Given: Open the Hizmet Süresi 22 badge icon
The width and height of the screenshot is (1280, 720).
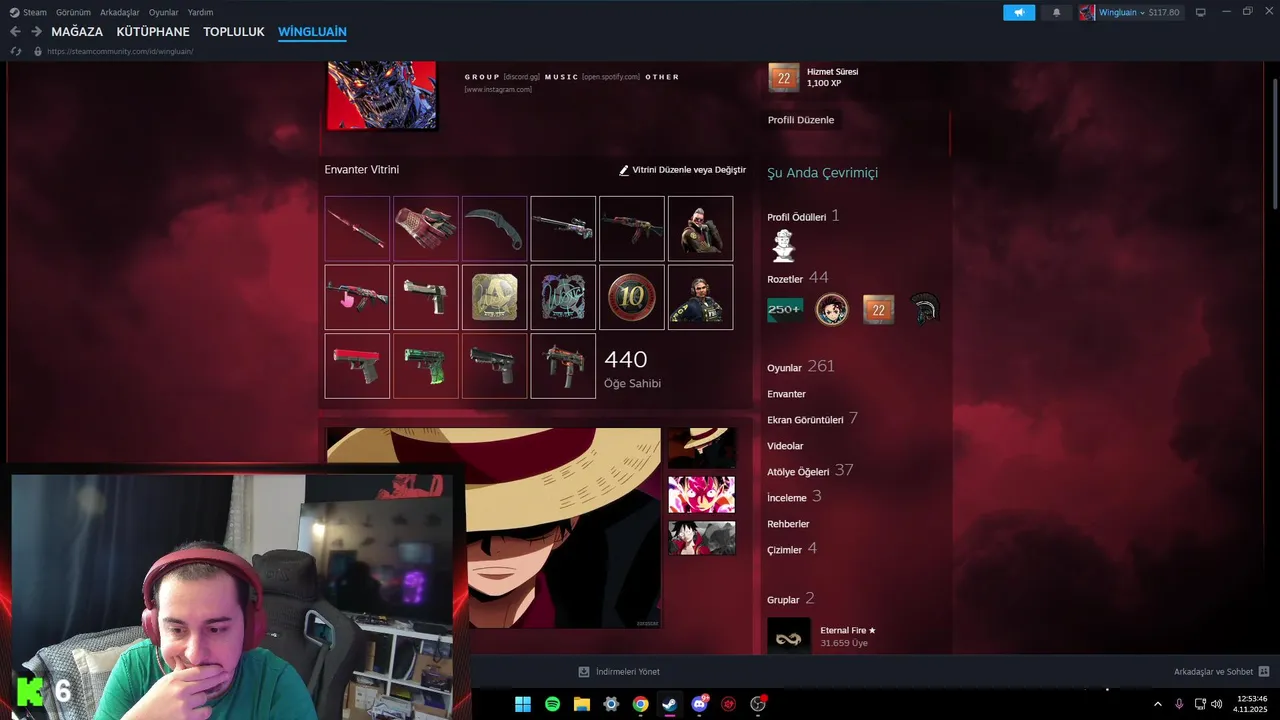Looking at the screenshot, I should pos(783,77).
